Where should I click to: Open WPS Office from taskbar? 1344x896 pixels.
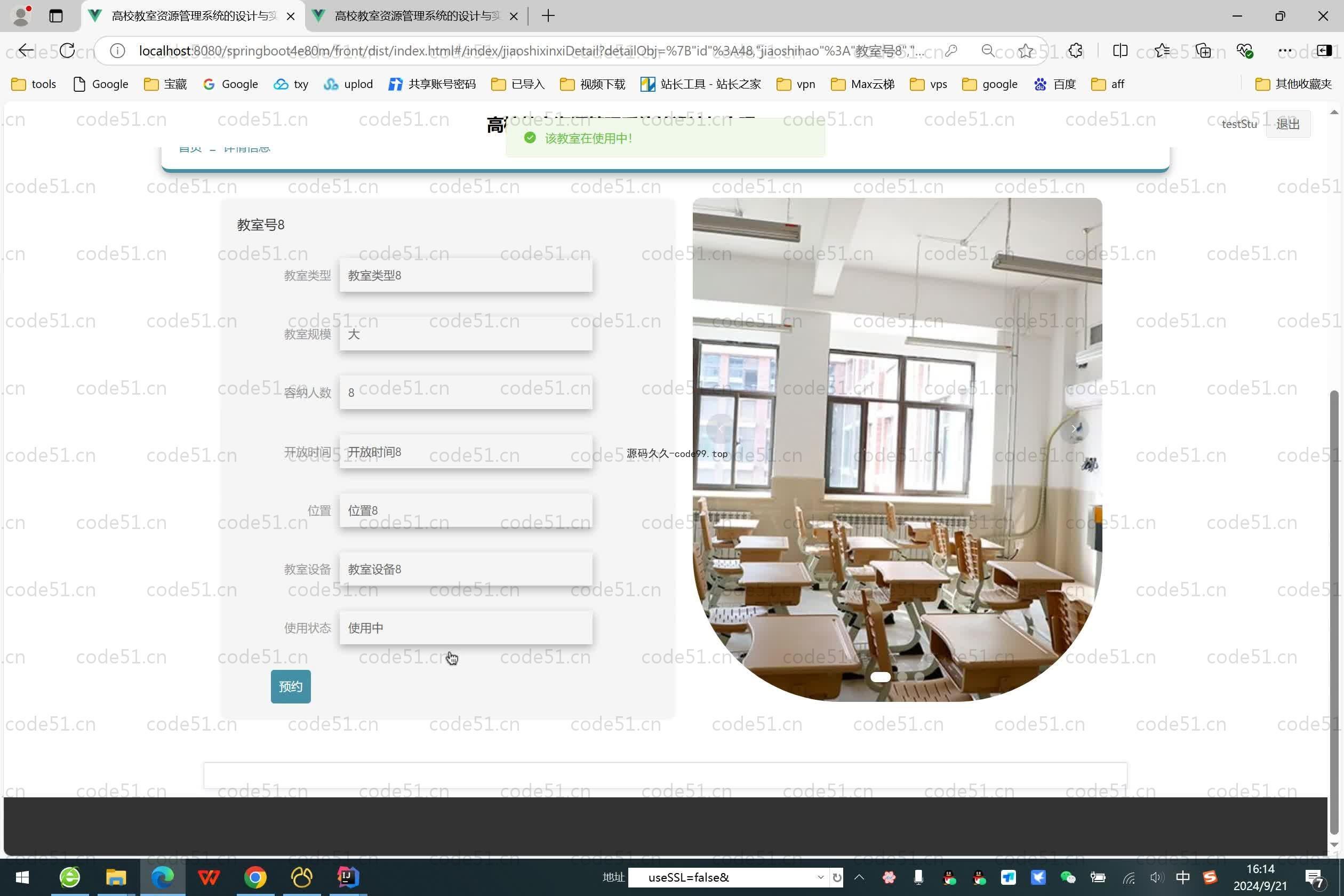coord(209,877)
